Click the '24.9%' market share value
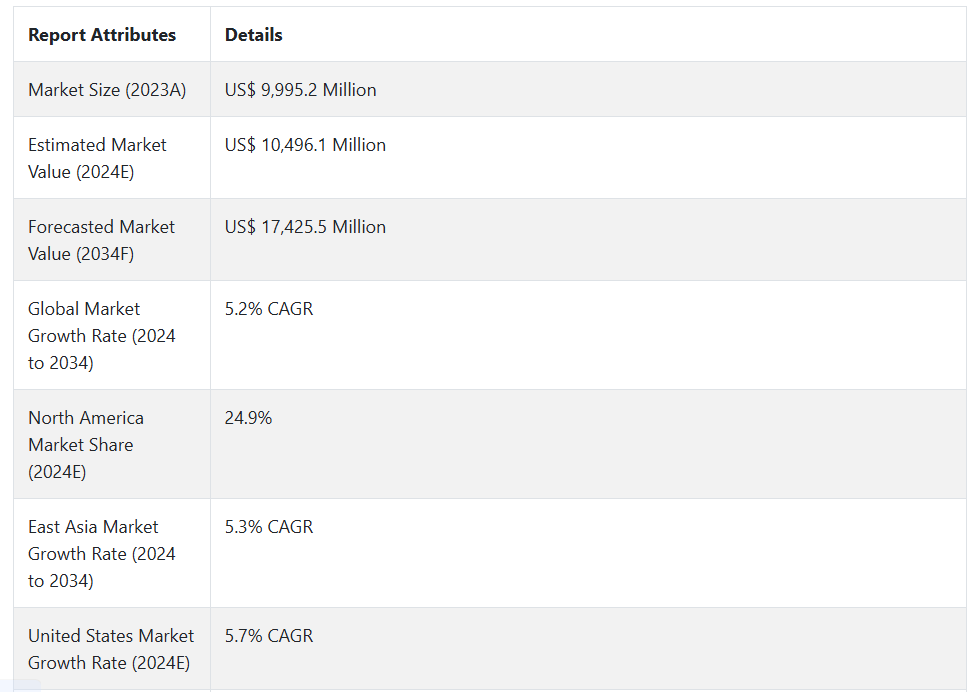This screenshot has height=692, width=972. tap(248, 418)
